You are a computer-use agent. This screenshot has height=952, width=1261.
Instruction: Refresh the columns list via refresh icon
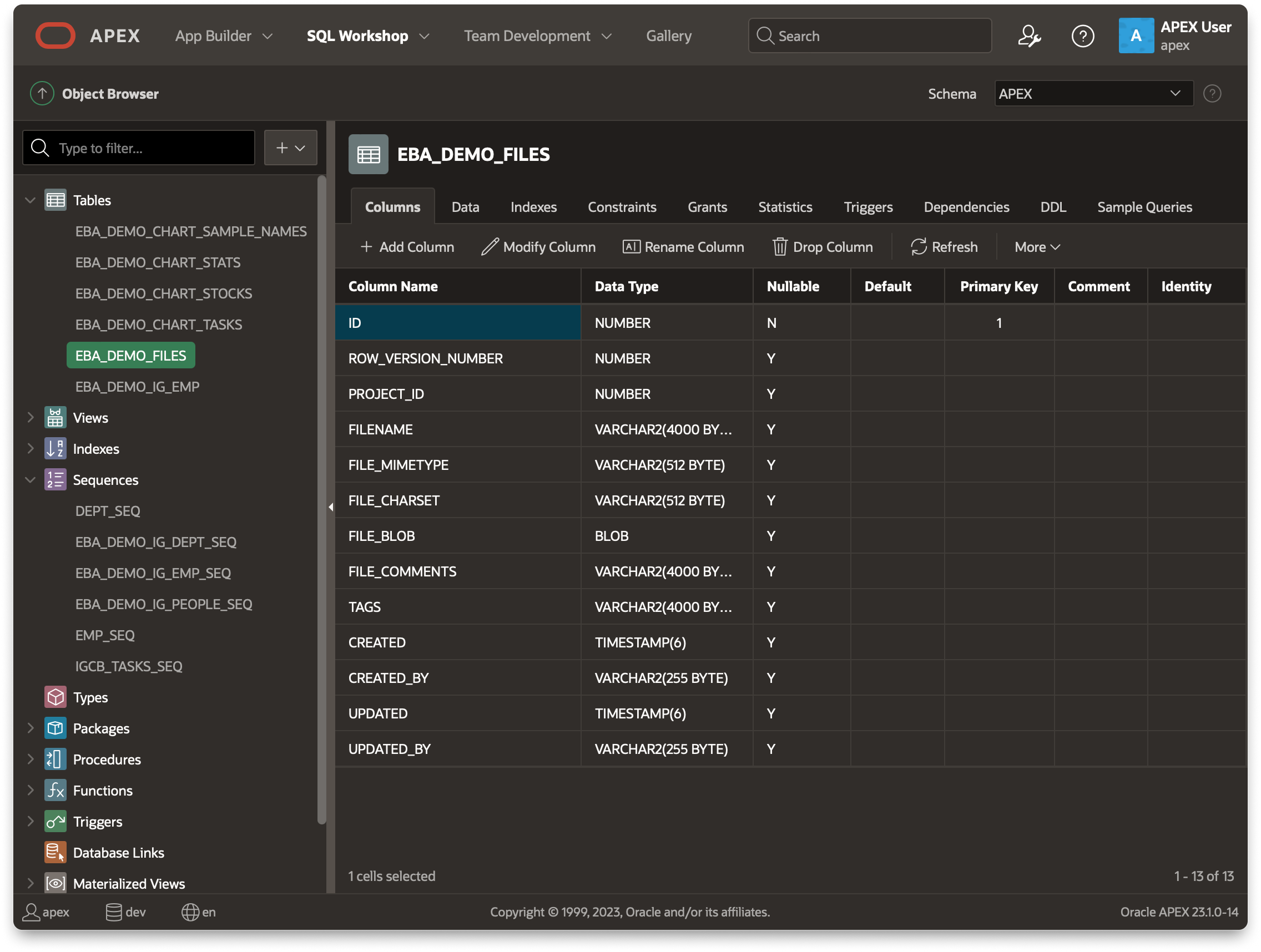pyautogui.click(x=917, y=247)
